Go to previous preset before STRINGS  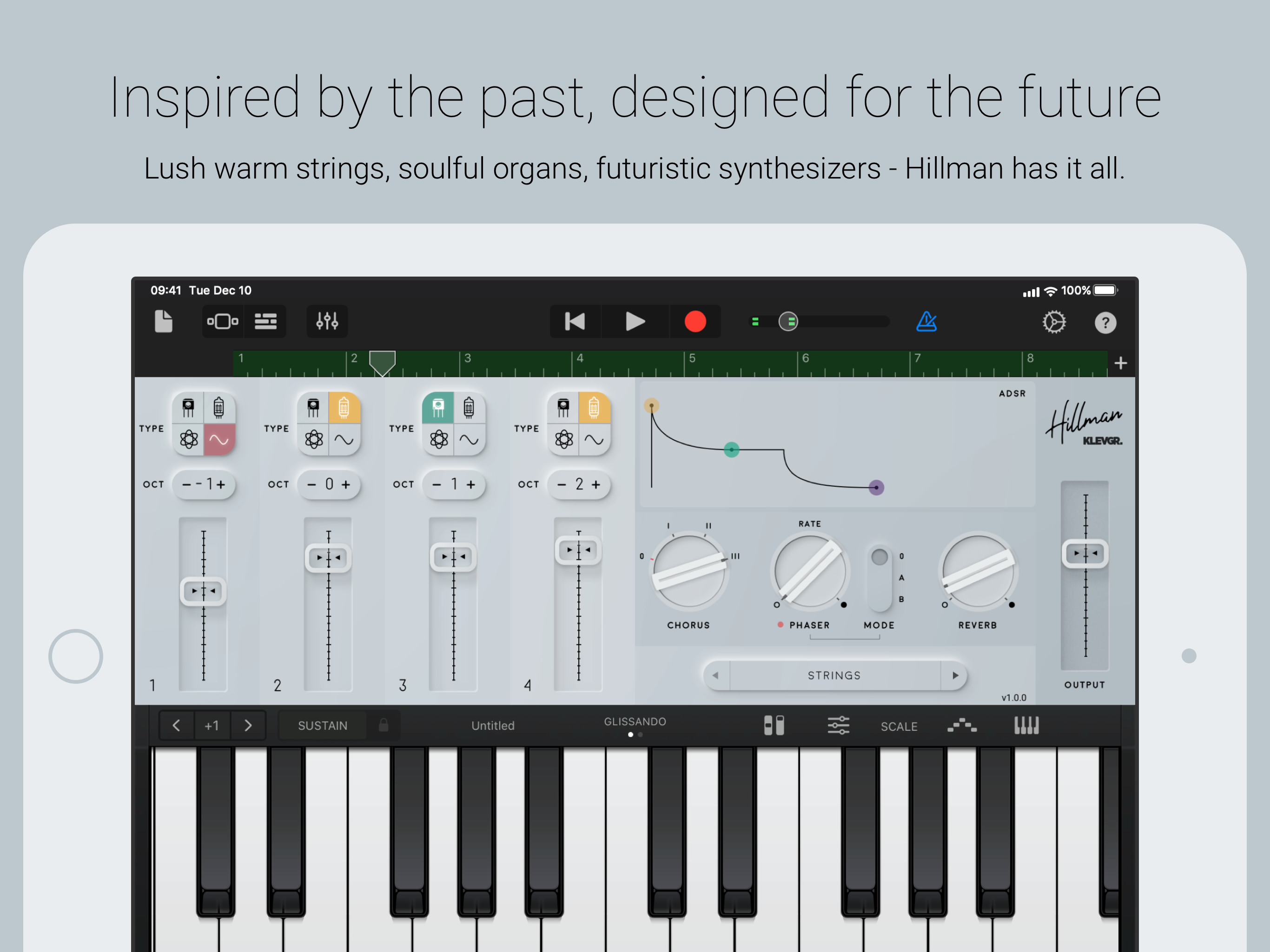click(x=715, y=675)
